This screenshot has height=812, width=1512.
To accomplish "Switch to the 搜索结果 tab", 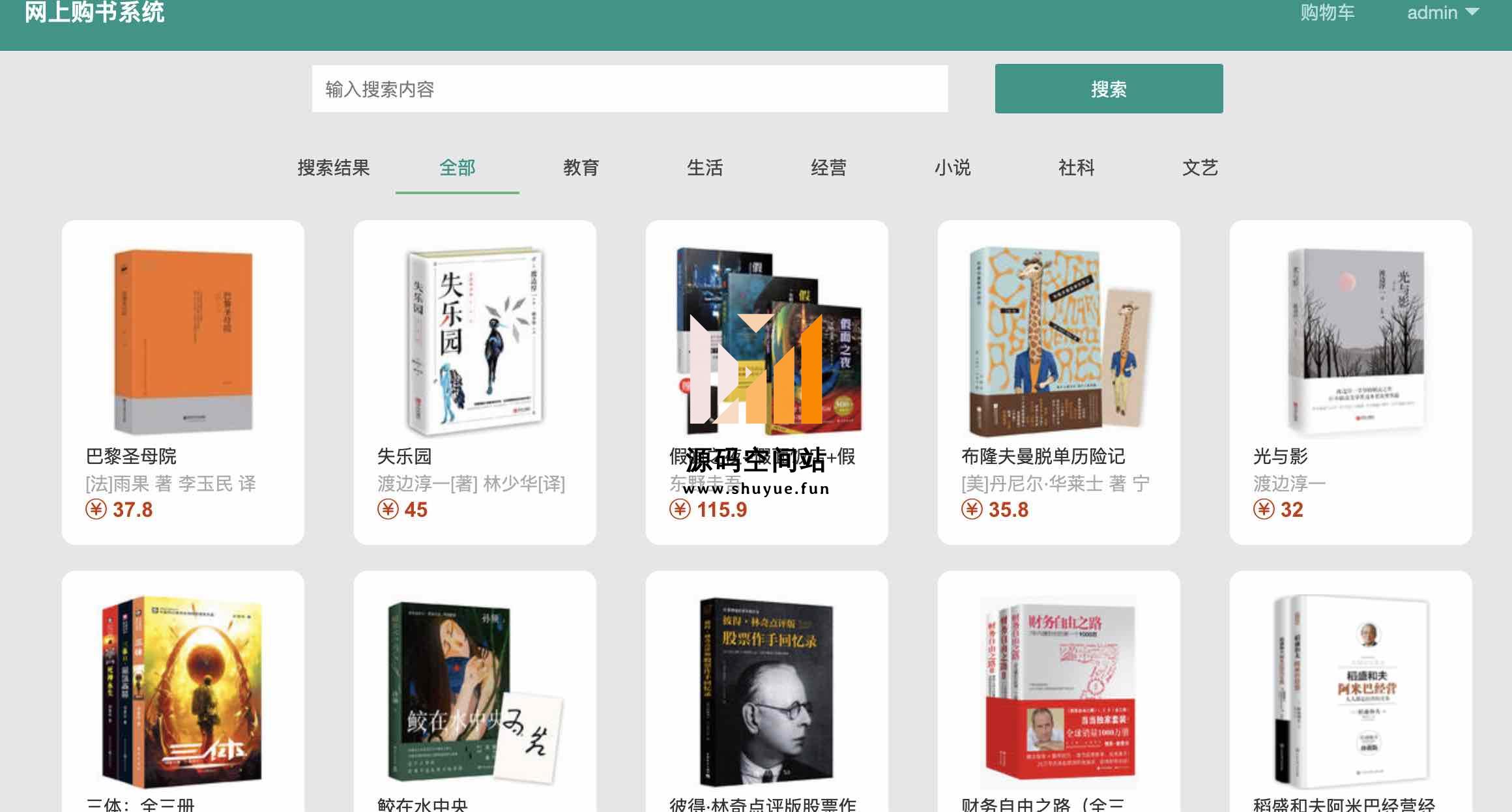I will (334, 167).
